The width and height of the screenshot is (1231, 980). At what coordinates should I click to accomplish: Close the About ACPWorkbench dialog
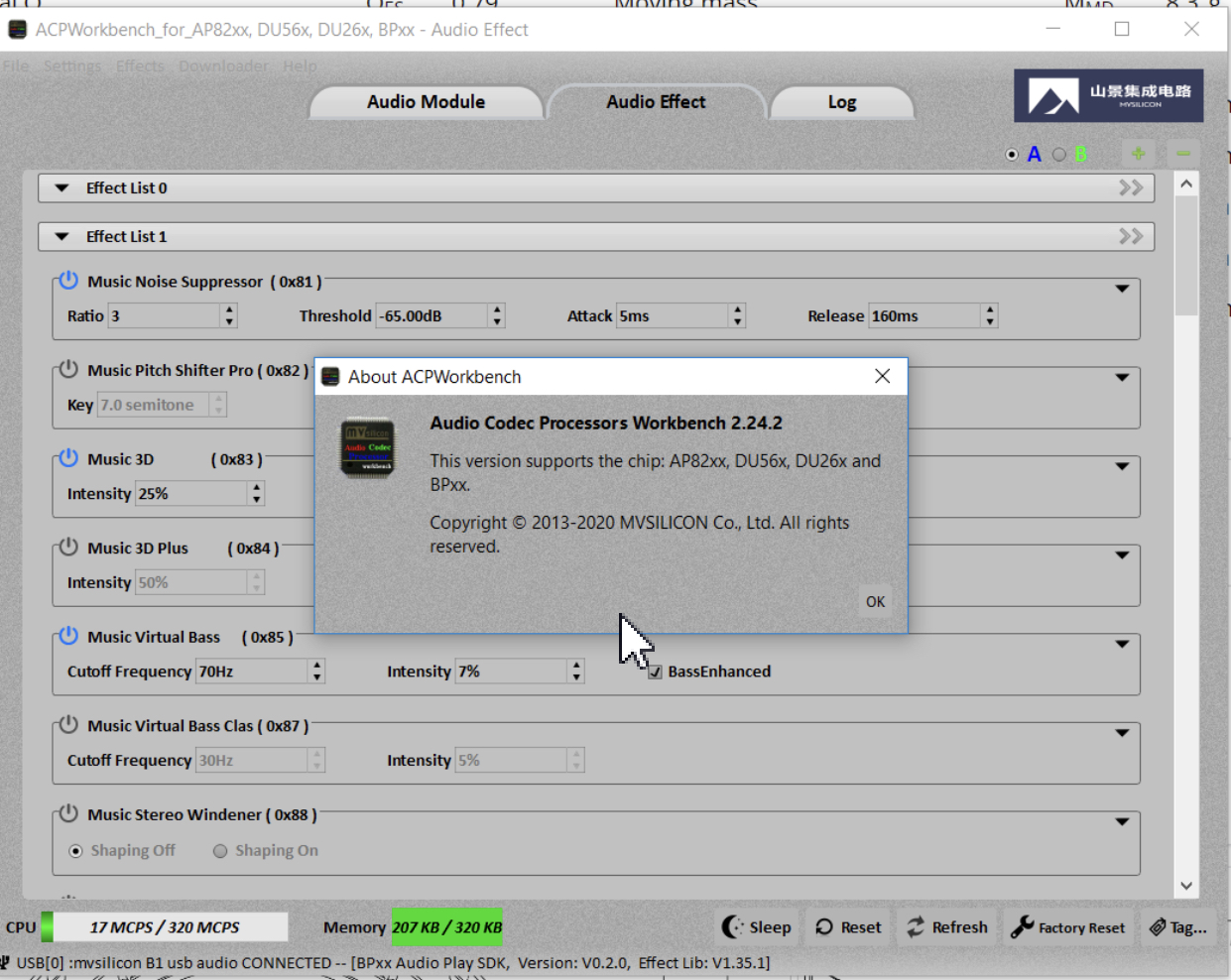point(883,376)
